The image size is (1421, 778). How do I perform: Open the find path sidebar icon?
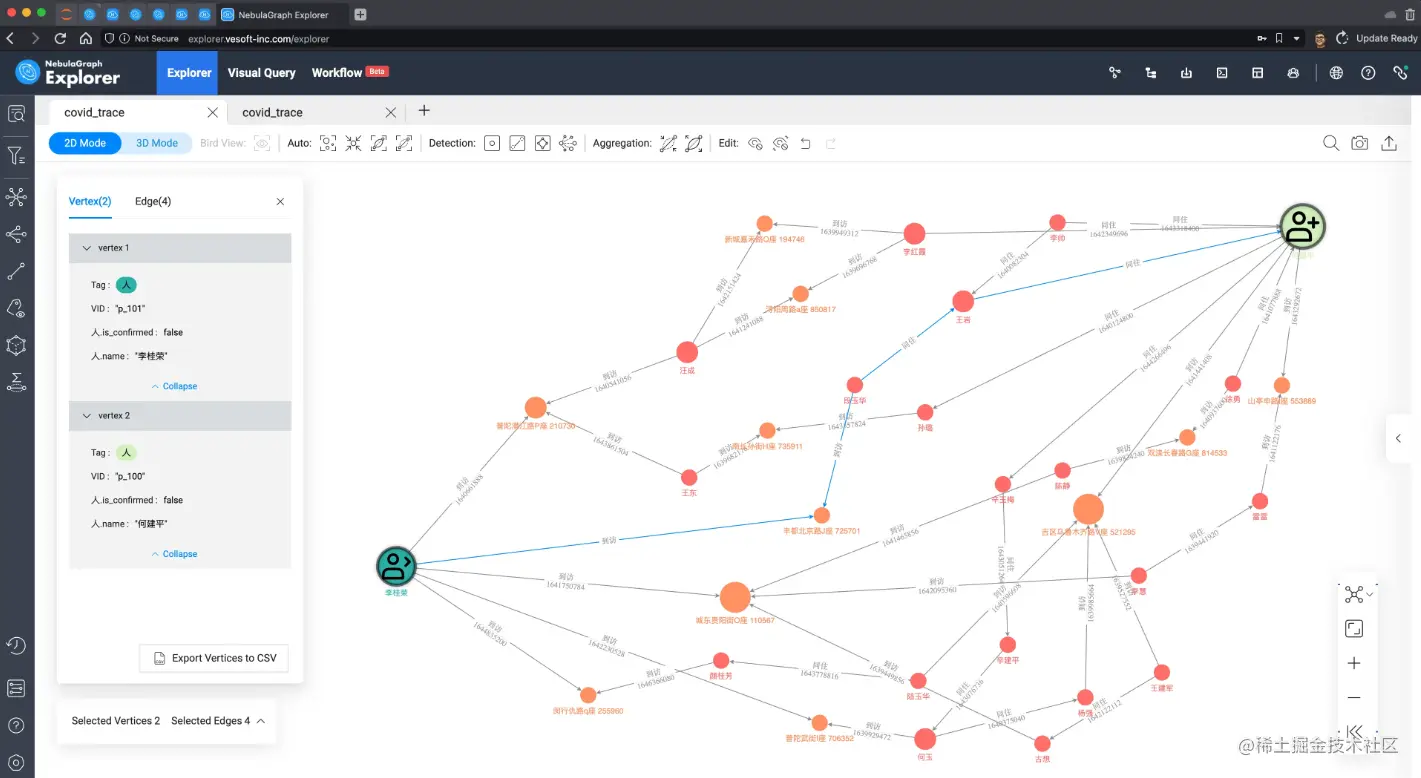16,271
